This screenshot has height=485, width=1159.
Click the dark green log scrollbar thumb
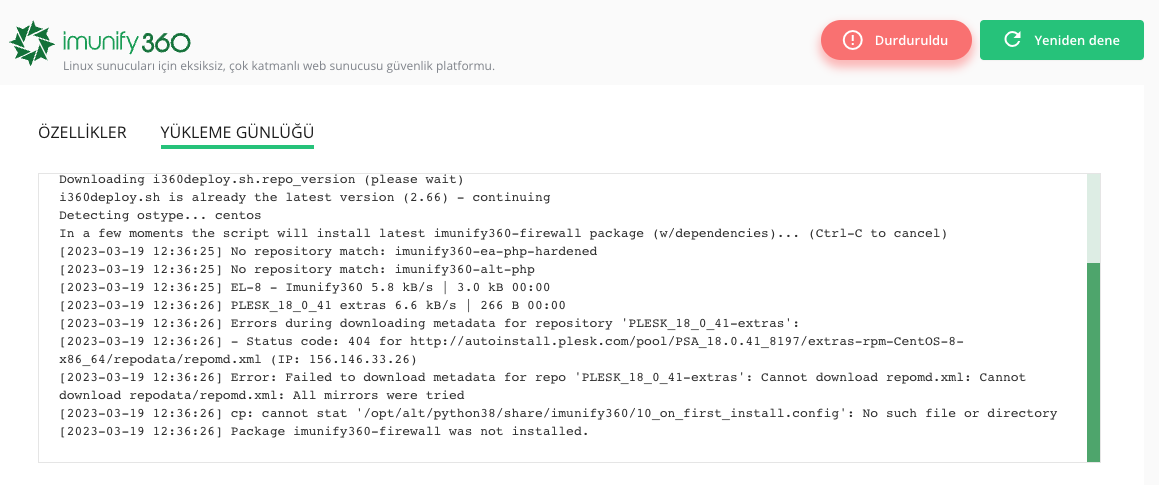click(1093, 362)
